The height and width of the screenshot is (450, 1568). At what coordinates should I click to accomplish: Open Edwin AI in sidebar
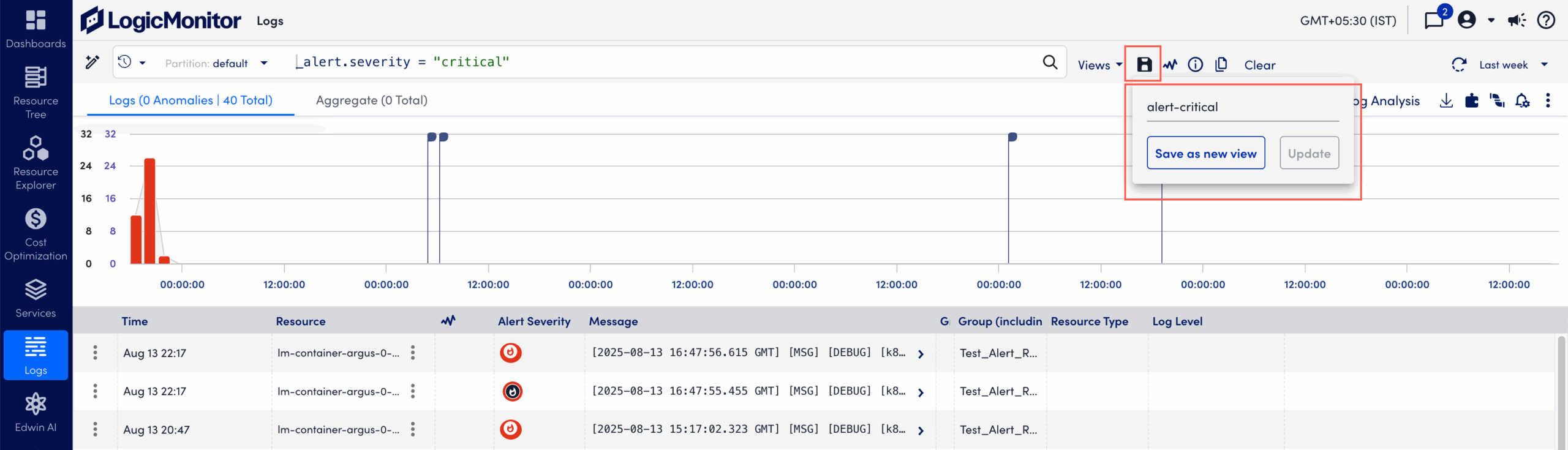click(36, 413)
